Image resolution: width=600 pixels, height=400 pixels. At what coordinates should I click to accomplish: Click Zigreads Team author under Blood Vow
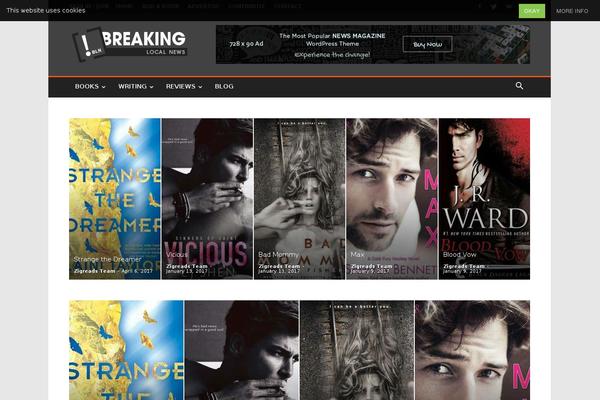tap(463, 266)
